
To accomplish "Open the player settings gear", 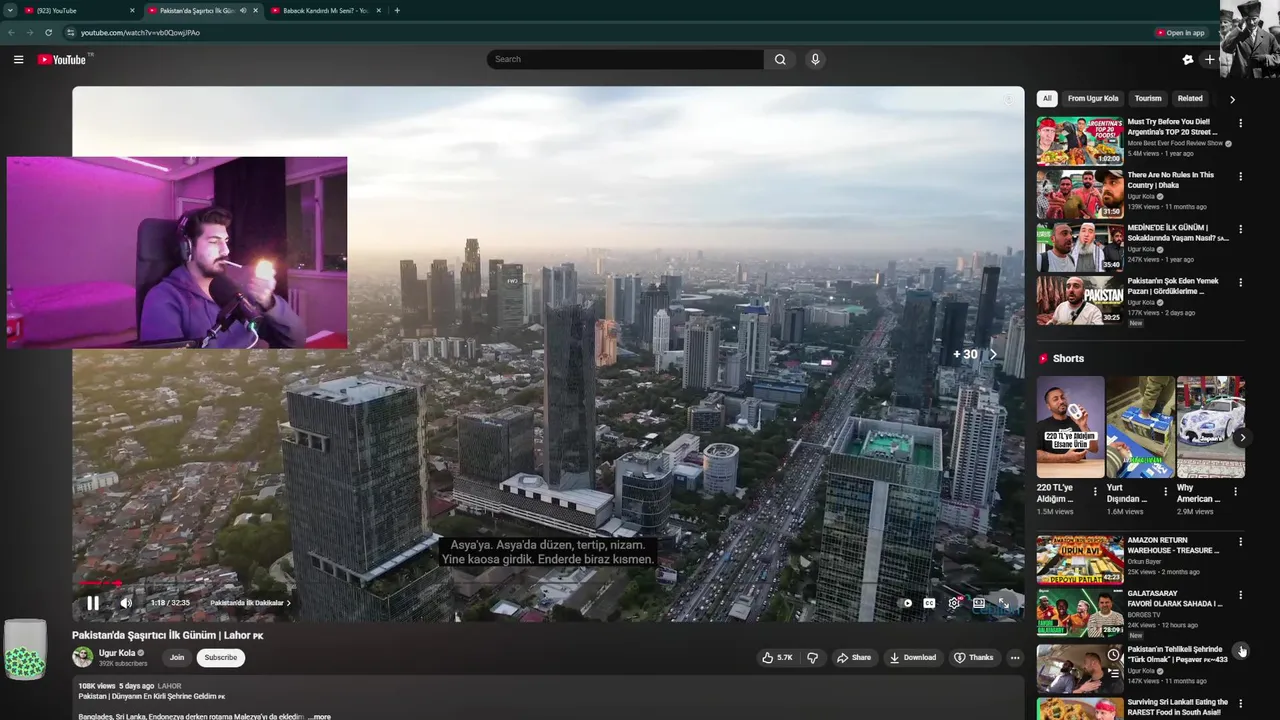I will [954, 603].
